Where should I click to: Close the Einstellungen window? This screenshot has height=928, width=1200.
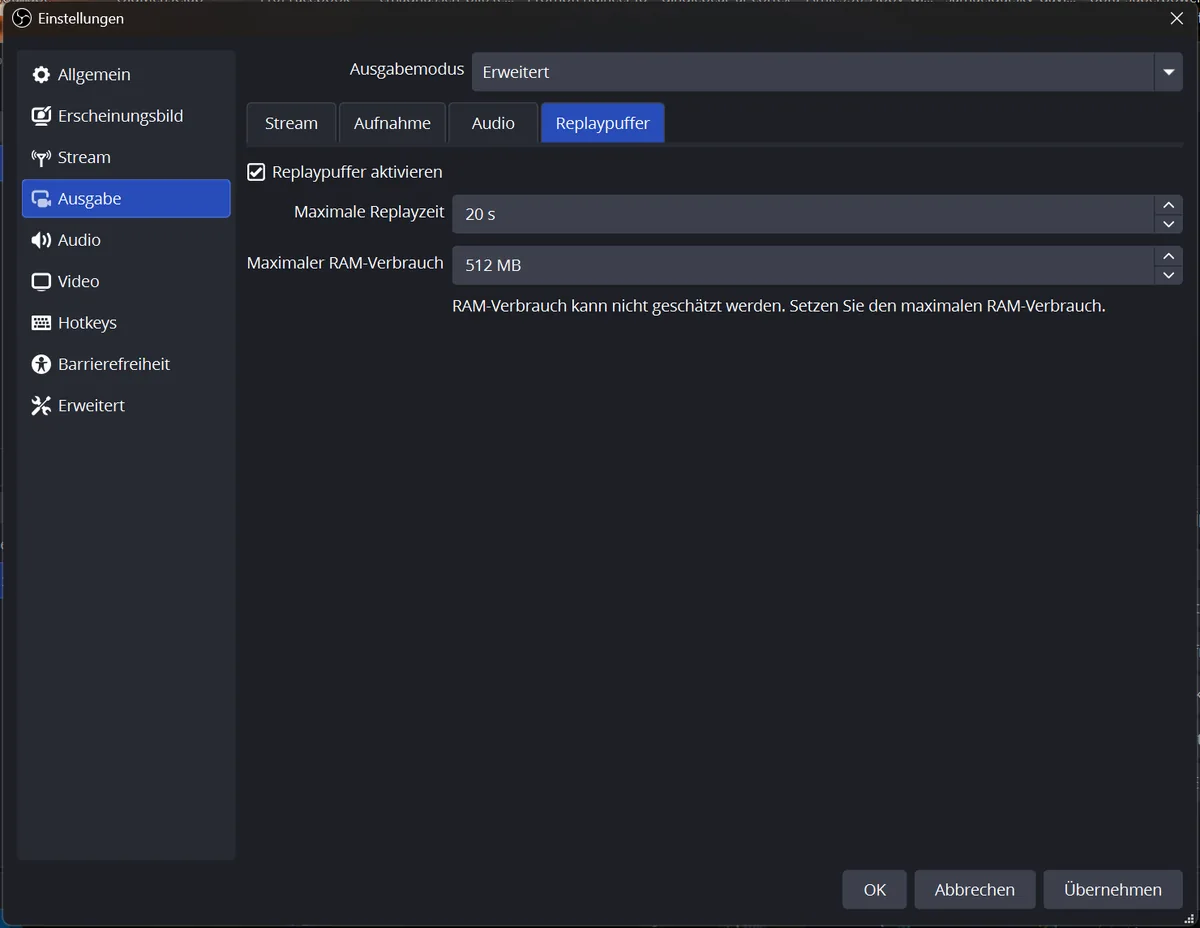[x=1176, y=18]
